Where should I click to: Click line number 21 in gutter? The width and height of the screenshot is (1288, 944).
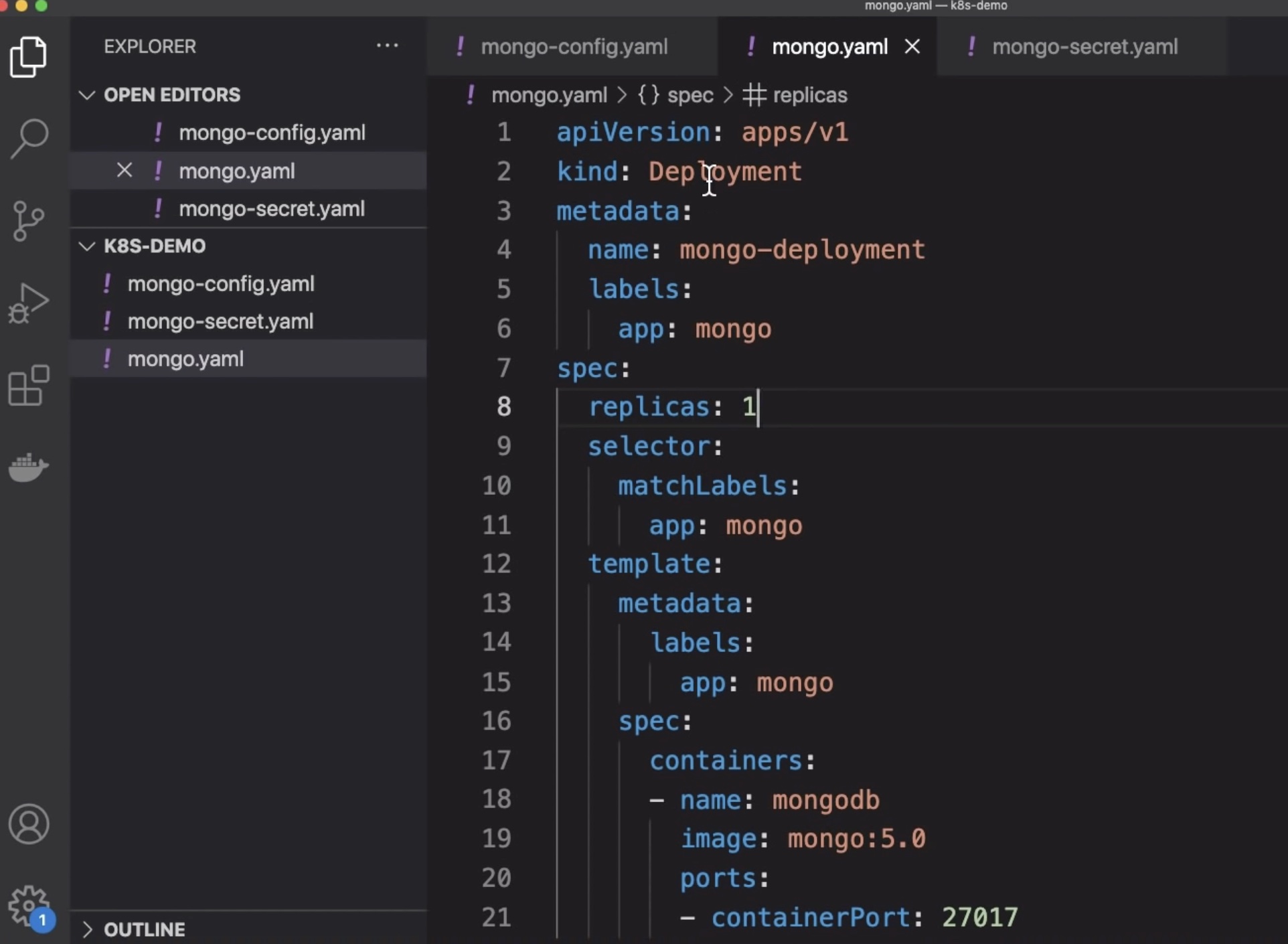(x=497, y=917)
